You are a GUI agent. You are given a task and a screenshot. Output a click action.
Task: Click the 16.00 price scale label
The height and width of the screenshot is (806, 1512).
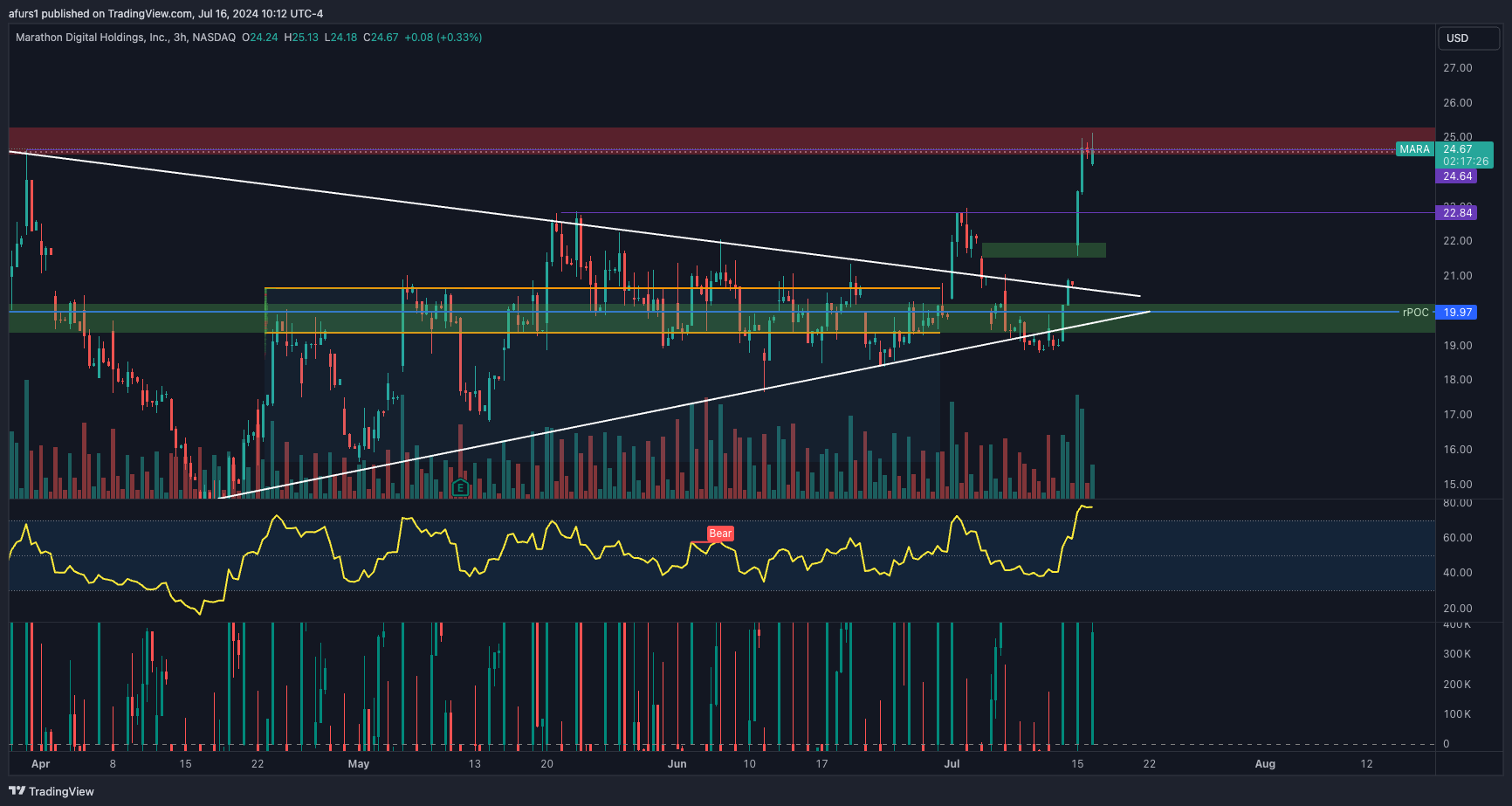click(1458, 450)
